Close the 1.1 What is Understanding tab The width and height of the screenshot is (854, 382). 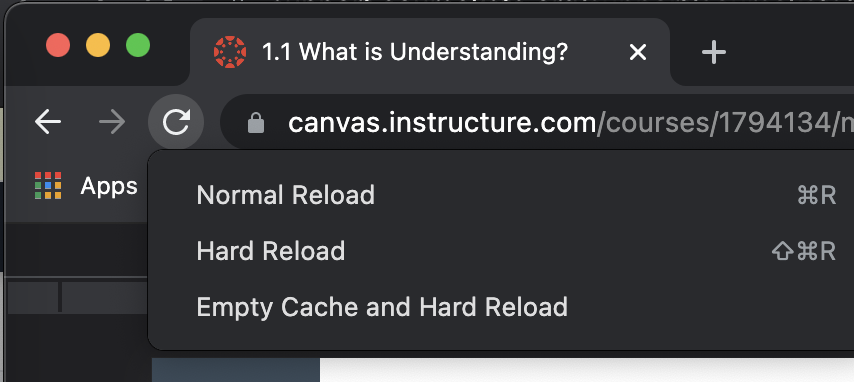tap(638, 52)
